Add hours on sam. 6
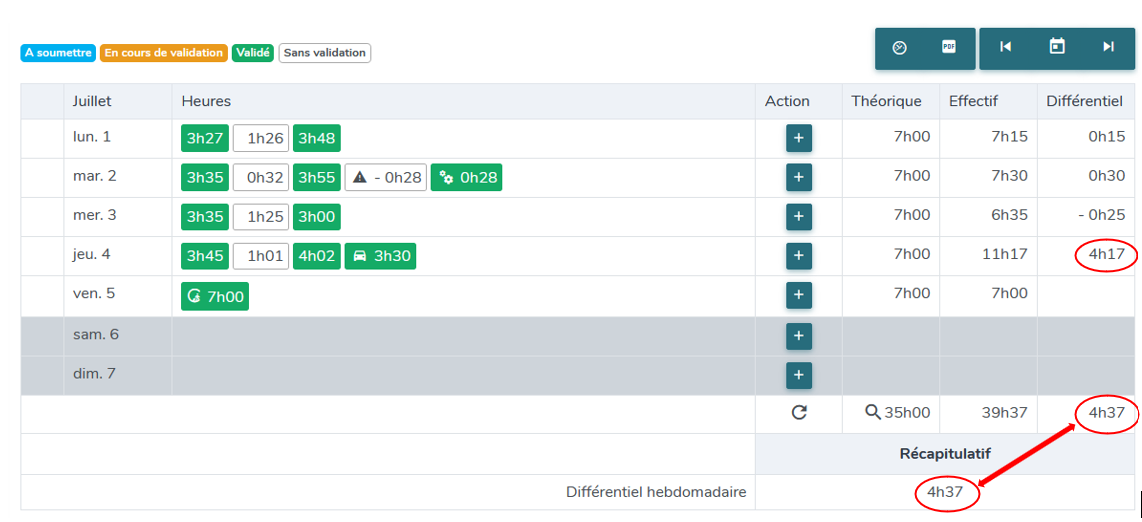1142x522 pixels. tap(798, 336)
